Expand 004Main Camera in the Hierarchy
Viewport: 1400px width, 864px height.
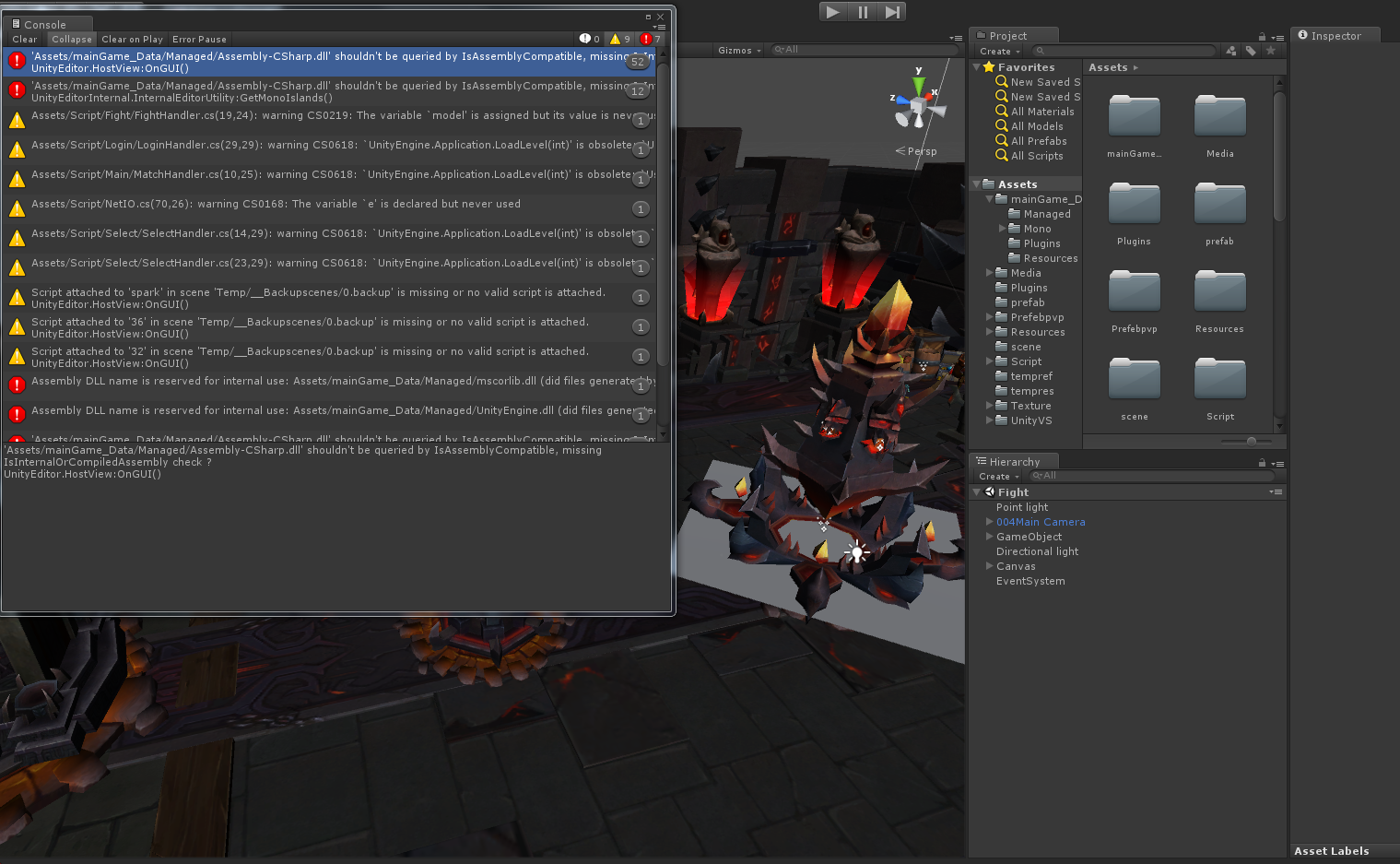990,522
